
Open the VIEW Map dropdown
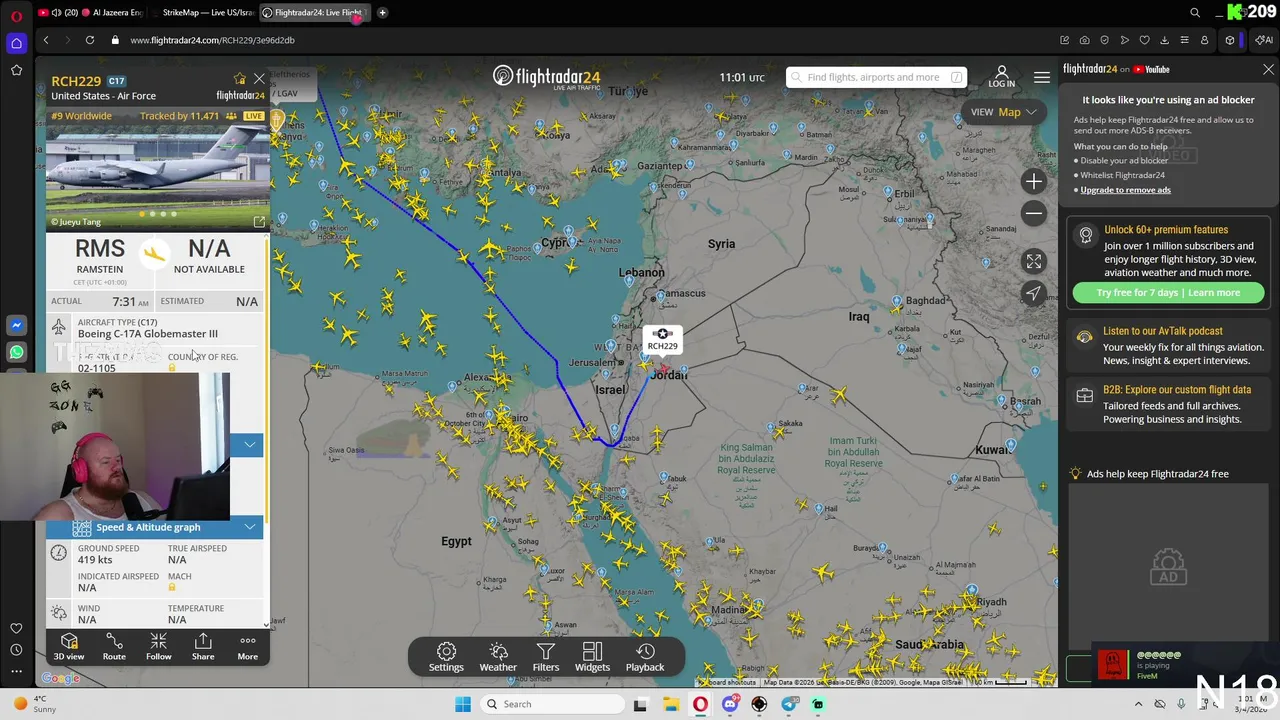point(1003,112)
